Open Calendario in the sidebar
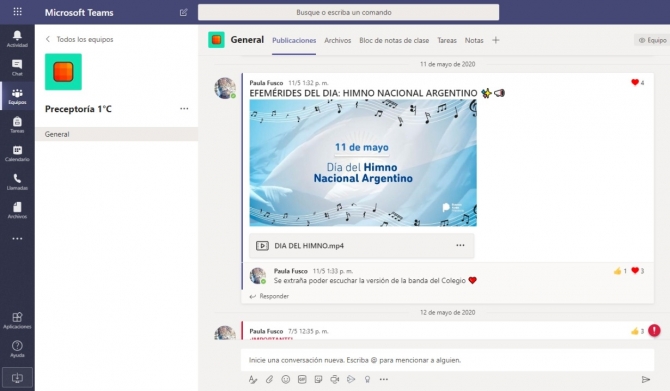Image resolution: width=670 pixels, height=391 pixels. coord(17,153)
